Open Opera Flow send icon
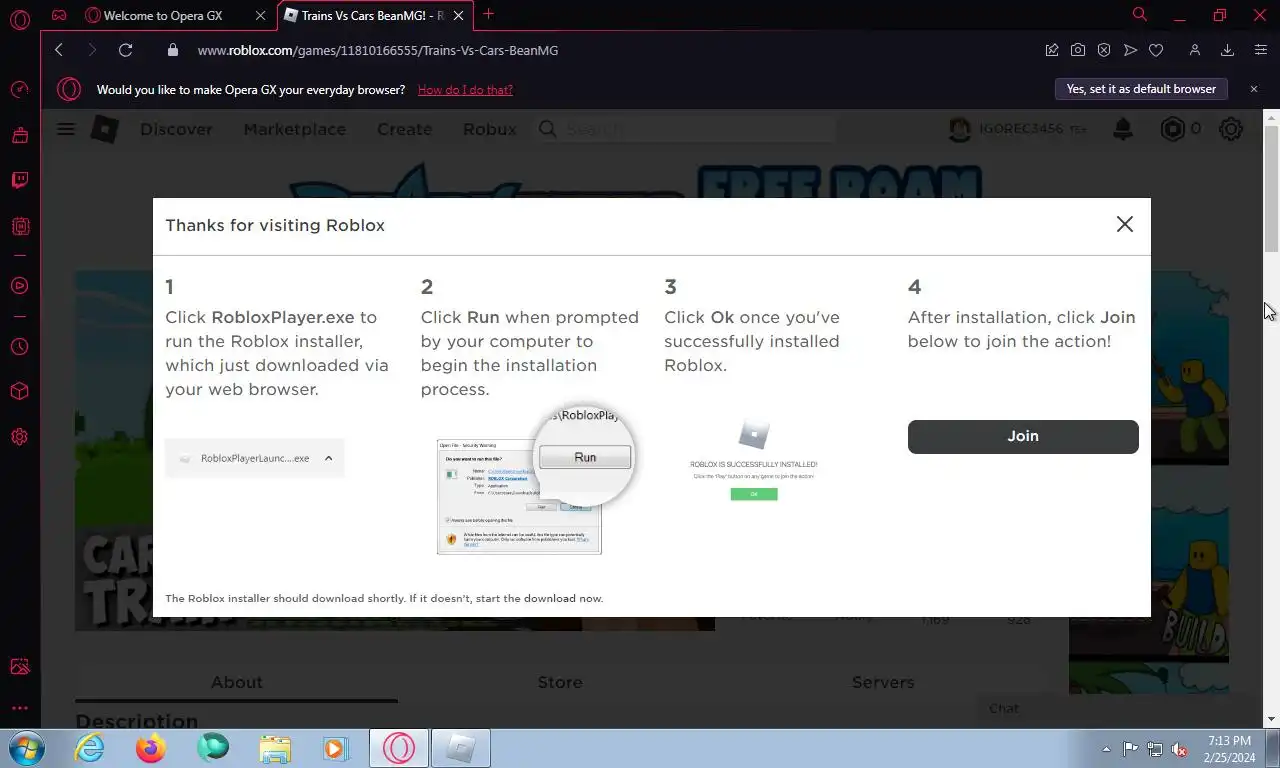The height and width of the screenshot is (768, 1280). 1130,50
